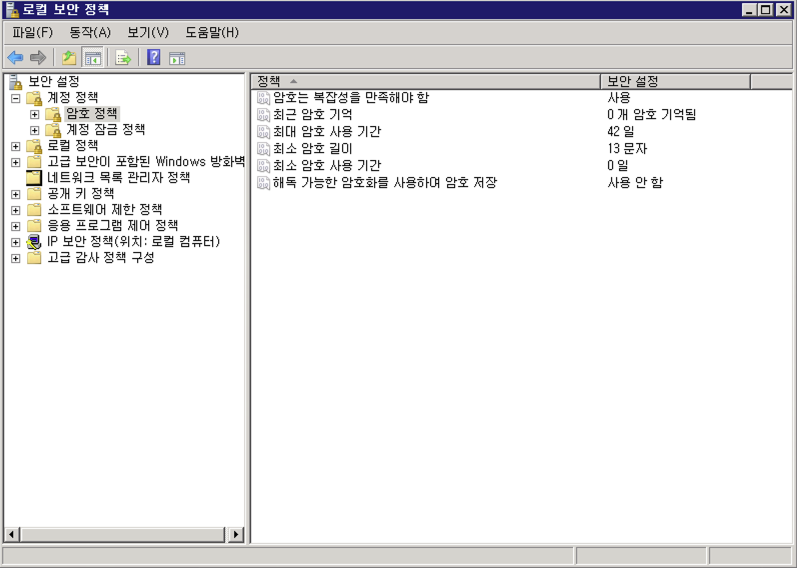Expand 고급 보안이 포함된 Windows 방화벽 node
This screenshot has width=797, height=568.
point(16,163)
